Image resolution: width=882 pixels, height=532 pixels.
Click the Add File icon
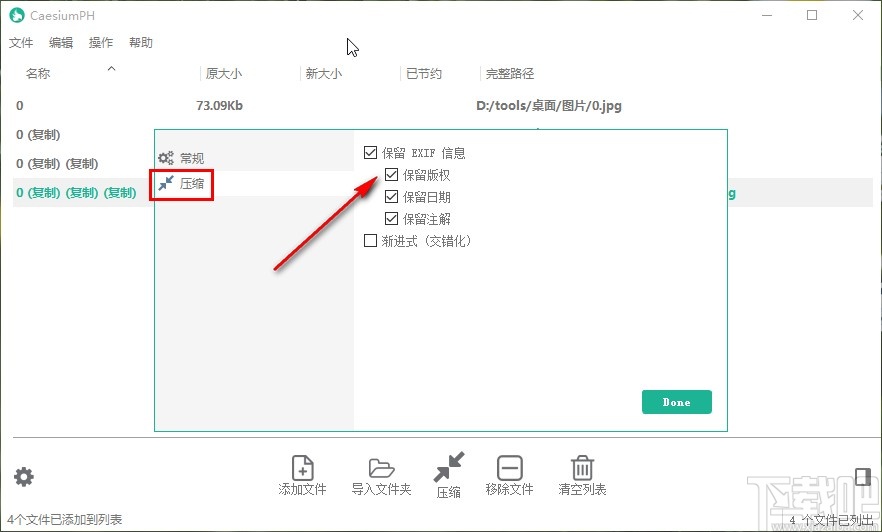(303, 468)
